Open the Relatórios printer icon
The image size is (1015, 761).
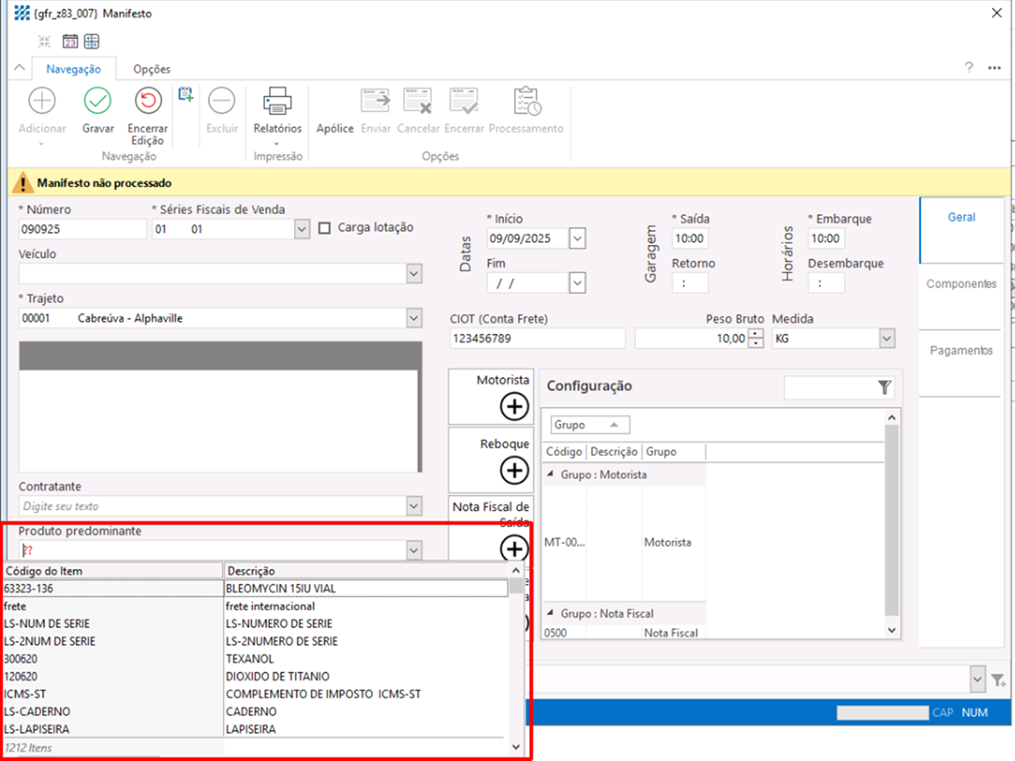pos(277,102)
